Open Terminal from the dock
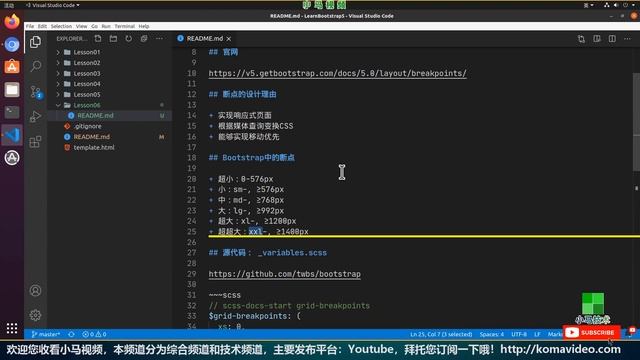 [12, 112]
